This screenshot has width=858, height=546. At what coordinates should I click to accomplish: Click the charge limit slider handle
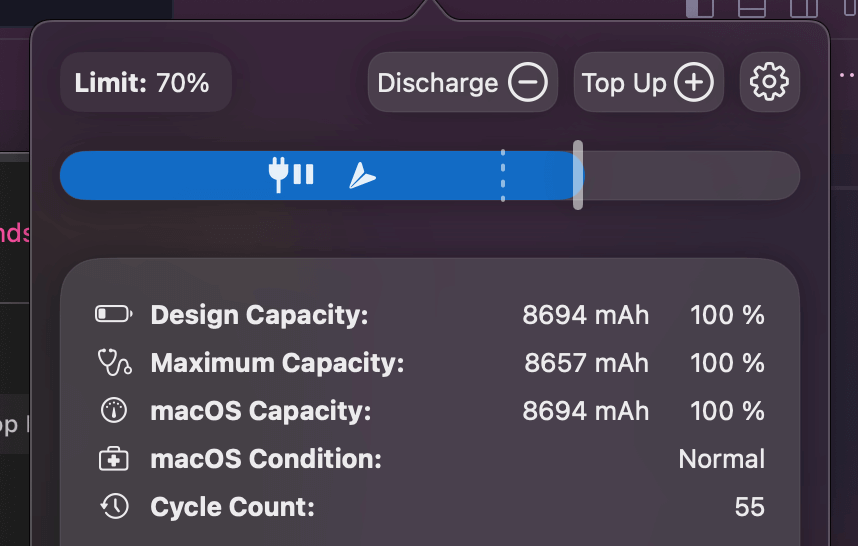(578, 175)
